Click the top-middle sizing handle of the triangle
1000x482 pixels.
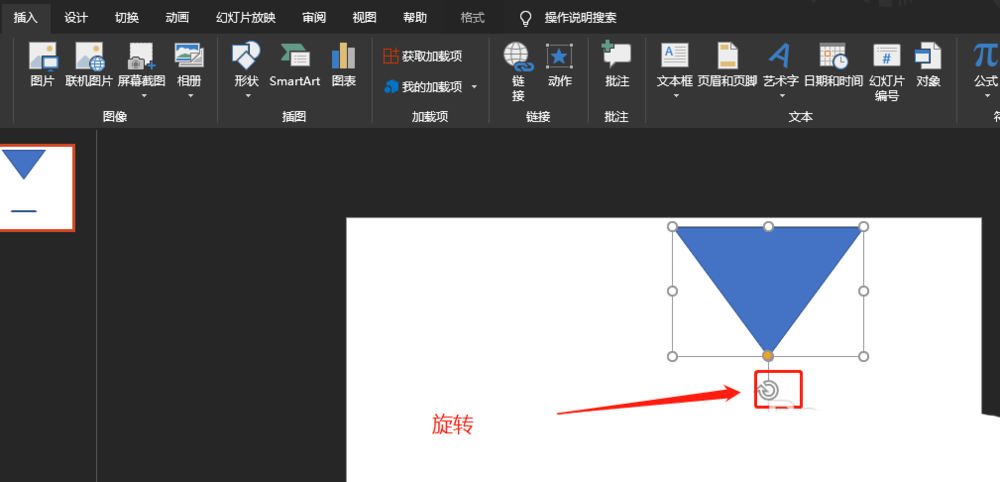(x=768, y=226)
